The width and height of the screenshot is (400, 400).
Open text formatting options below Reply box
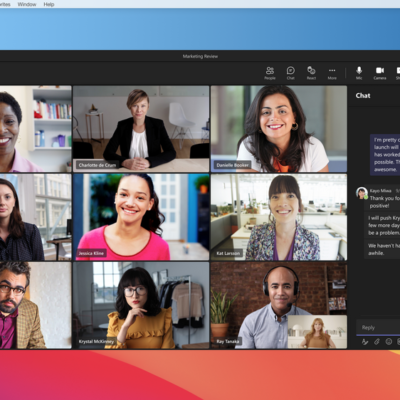coord(365,342)
